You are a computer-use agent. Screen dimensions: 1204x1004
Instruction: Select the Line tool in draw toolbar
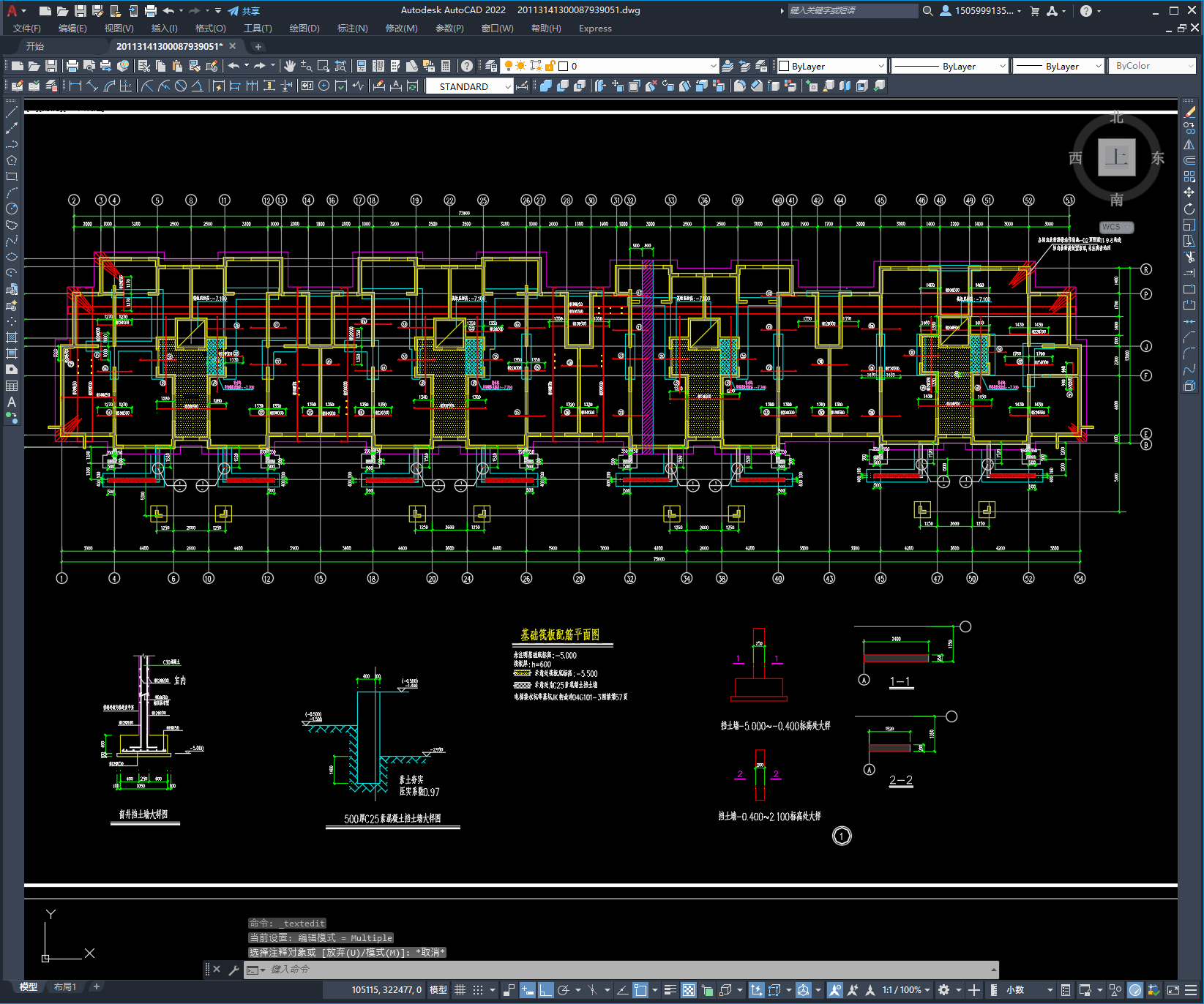click(x=12, y=112)
